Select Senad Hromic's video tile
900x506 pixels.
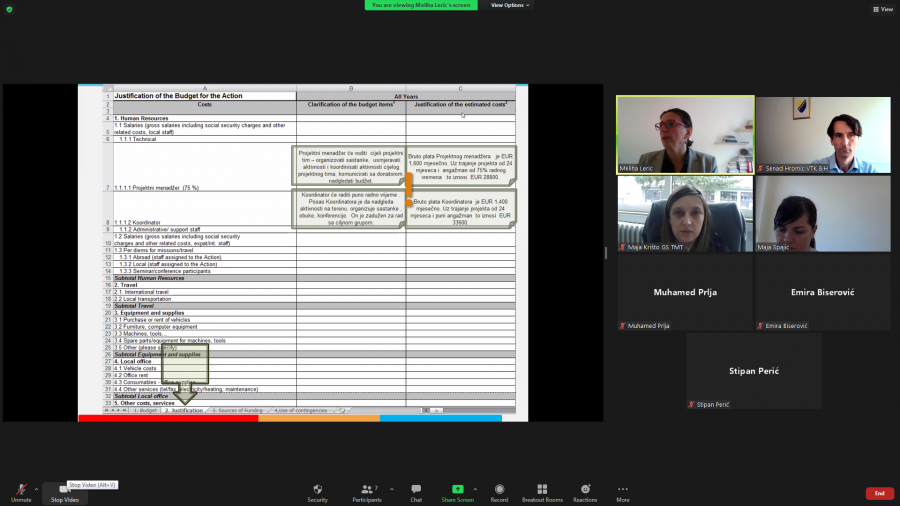pos(823,135)
